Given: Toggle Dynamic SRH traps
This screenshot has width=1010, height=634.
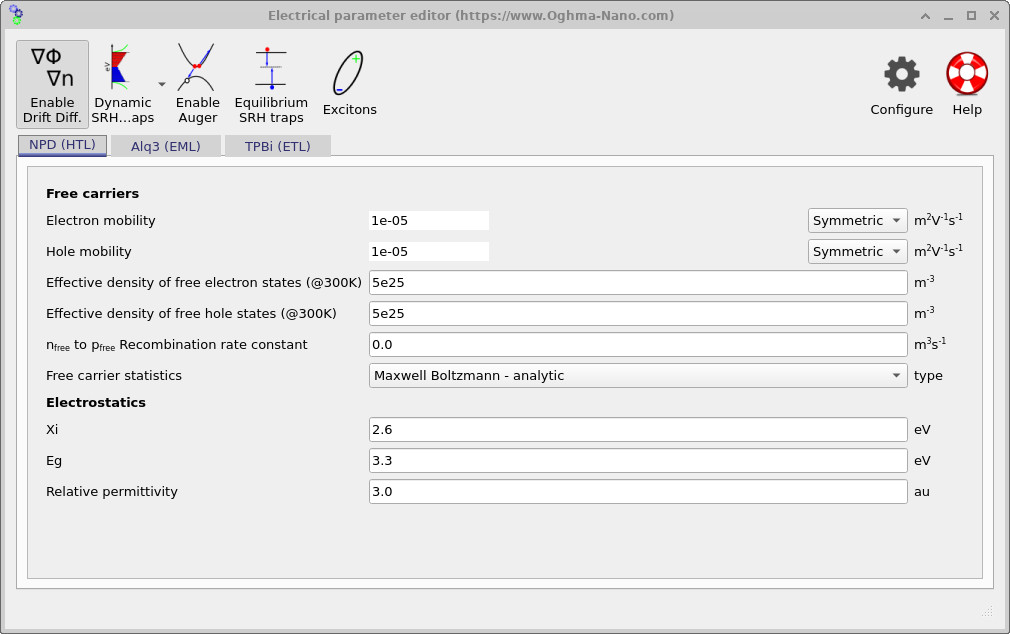Looking at the screenshot, I should click(122, 80).
